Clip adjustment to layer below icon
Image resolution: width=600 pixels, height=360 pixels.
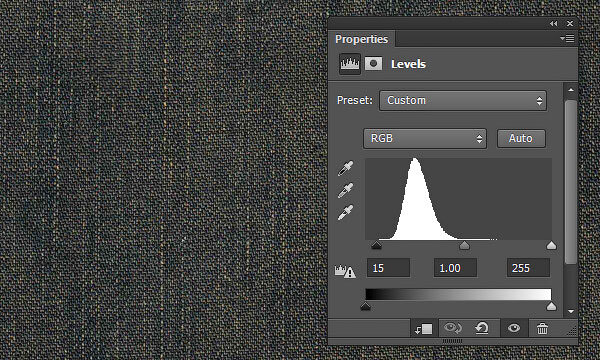(424, 329)
